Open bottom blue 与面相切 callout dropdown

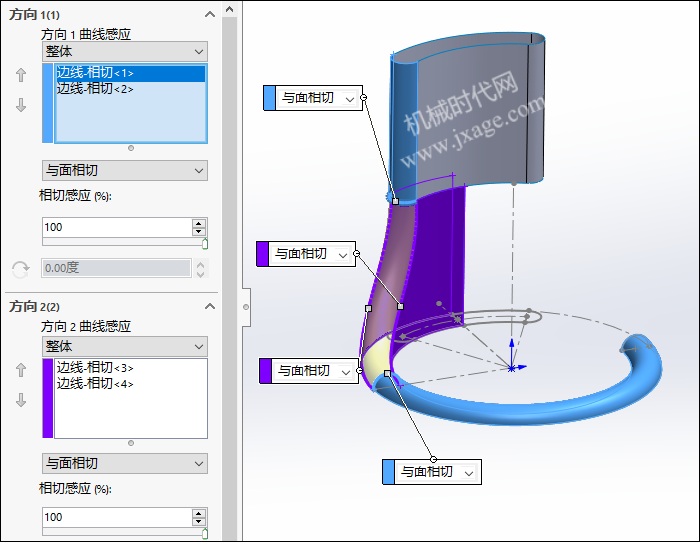[468, 473]
